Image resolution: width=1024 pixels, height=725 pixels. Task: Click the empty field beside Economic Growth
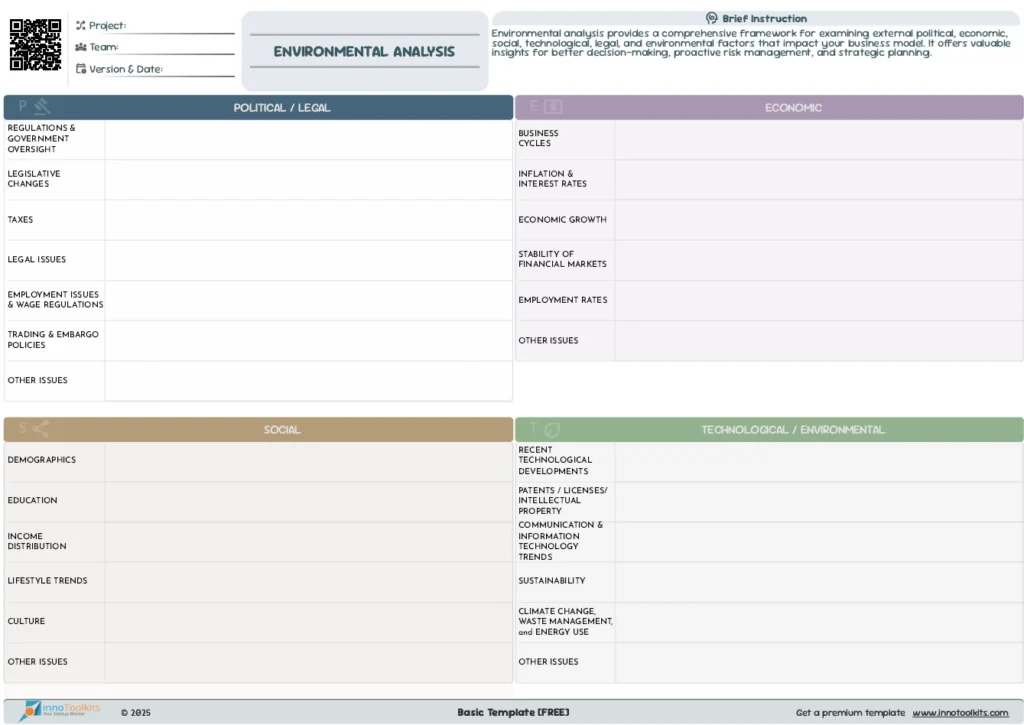pos(818,220)
